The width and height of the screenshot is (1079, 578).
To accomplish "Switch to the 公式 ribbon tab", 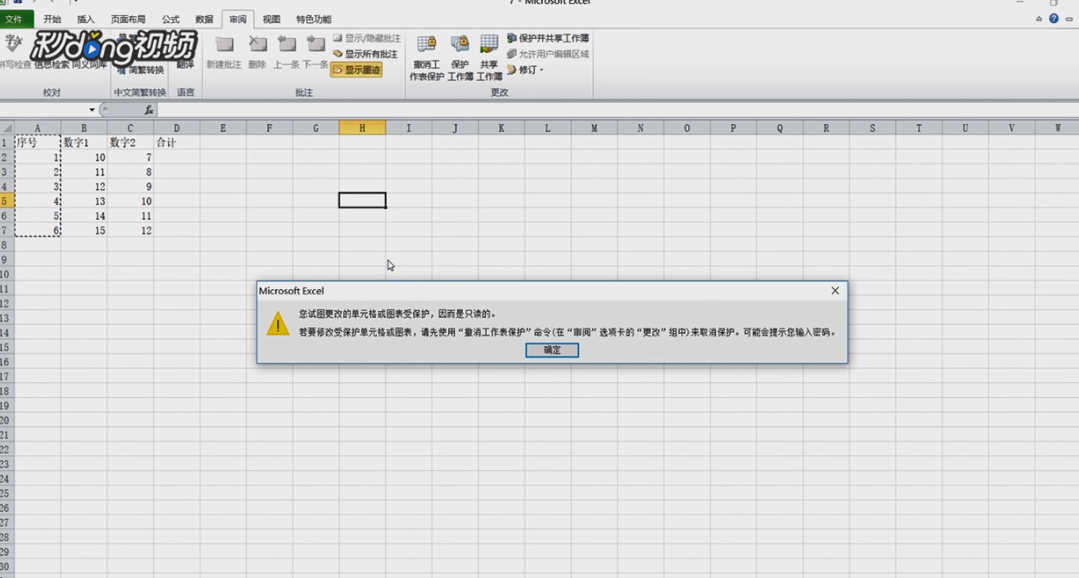I will 171,19.
